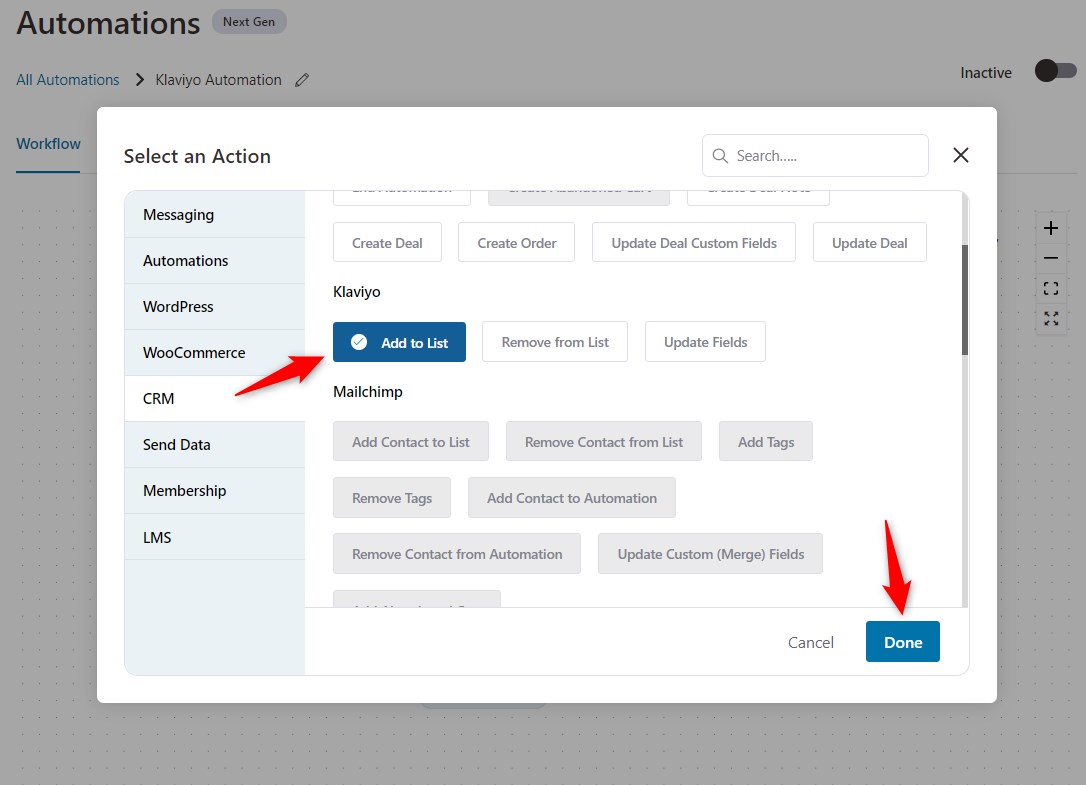Click the pencil icon to rename Klaviyo Automation
This screenshot has width=1086, height=785.
[302, 80]
